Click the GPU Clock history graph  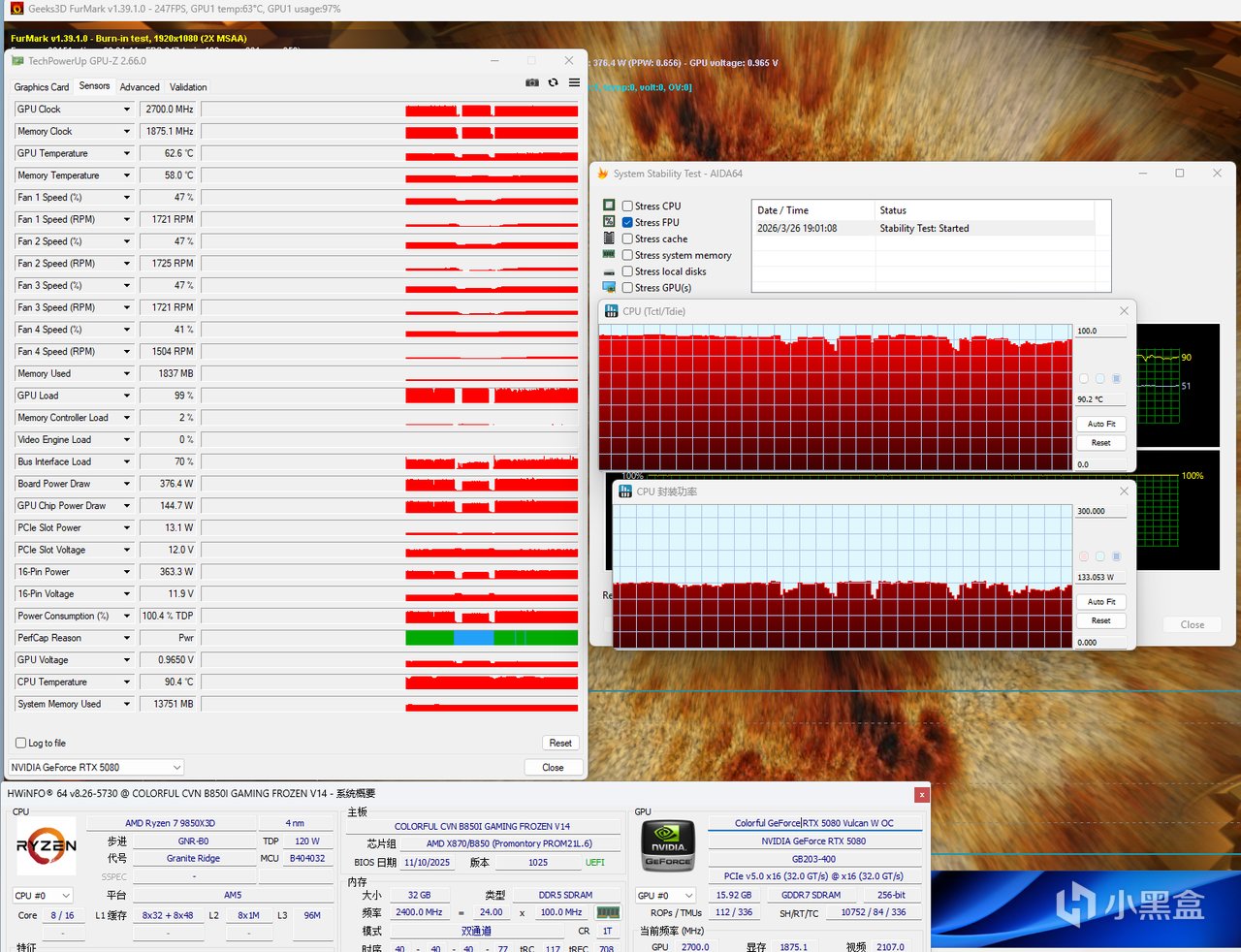click(390, 110)
